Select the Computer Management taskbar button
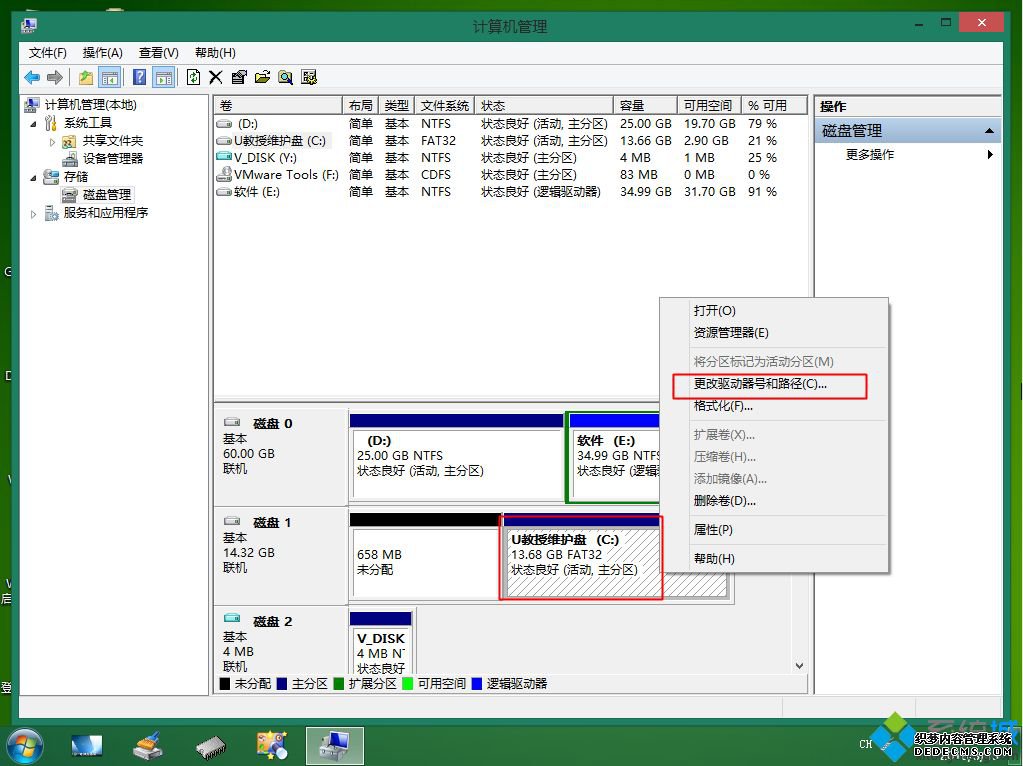The height and width of the screenshot is (766, 1023). pos(335,746)
